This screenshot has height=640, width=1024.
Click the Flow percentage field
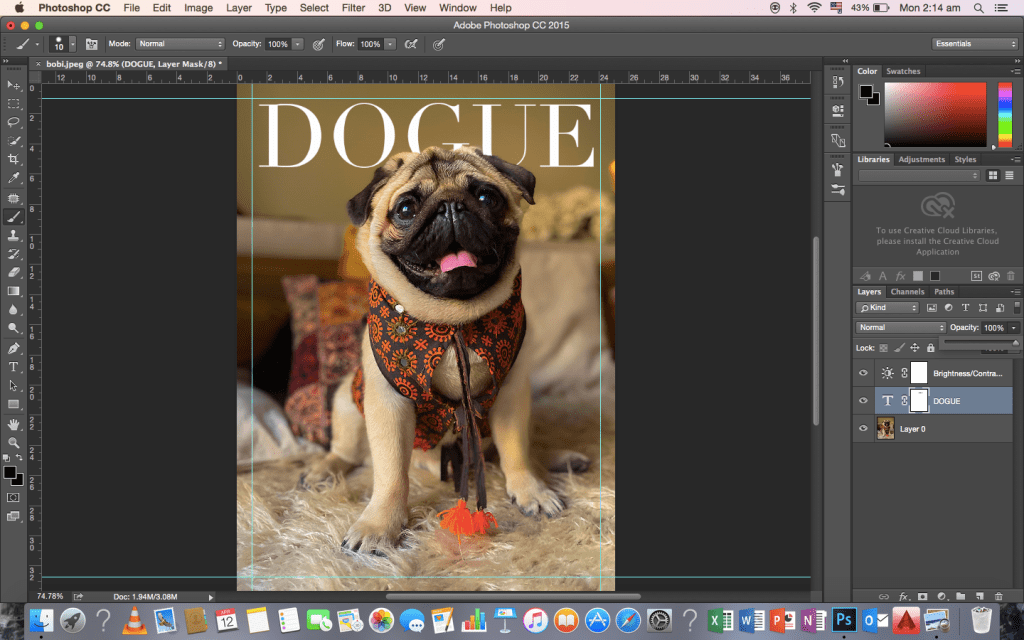(x=370, y=44)
